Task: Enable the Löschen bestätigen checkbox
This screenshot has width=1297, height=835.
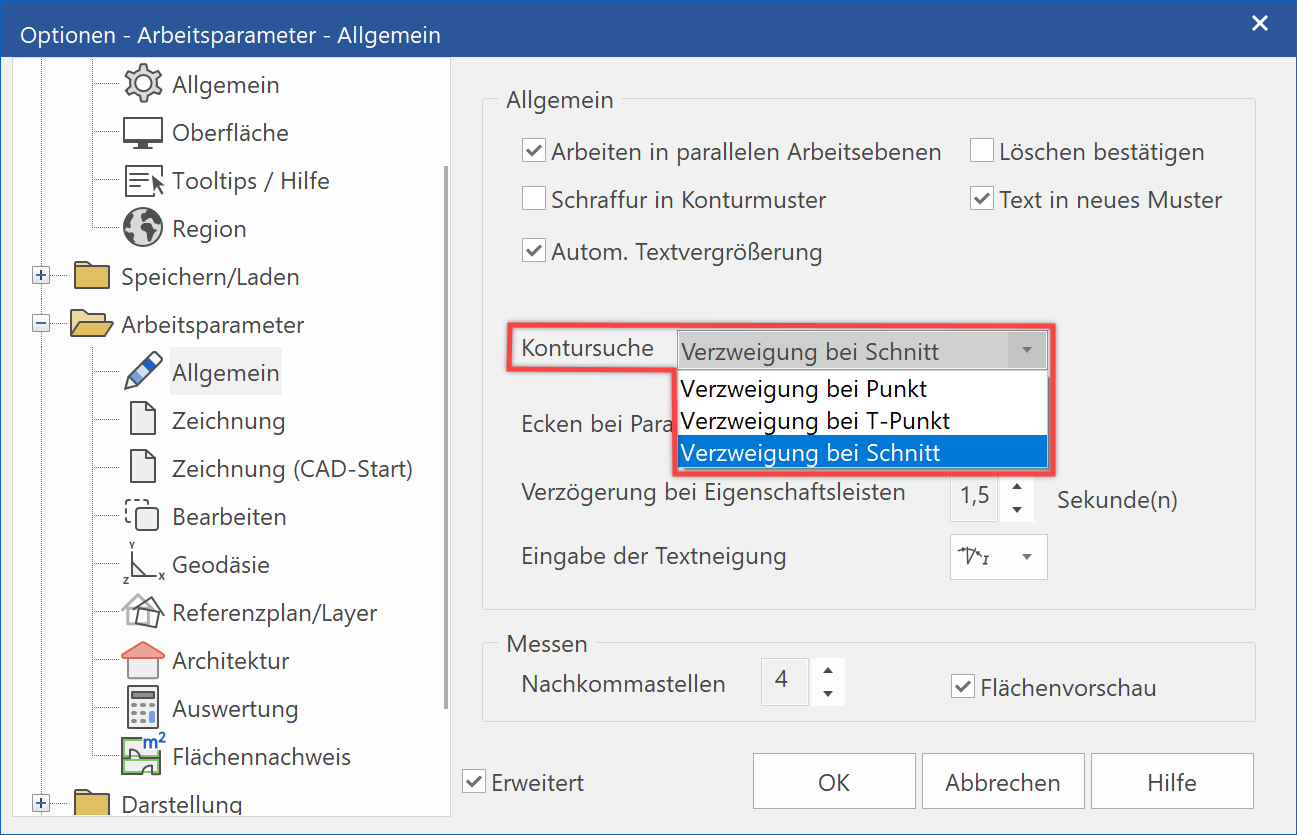Action: [982, 152]
